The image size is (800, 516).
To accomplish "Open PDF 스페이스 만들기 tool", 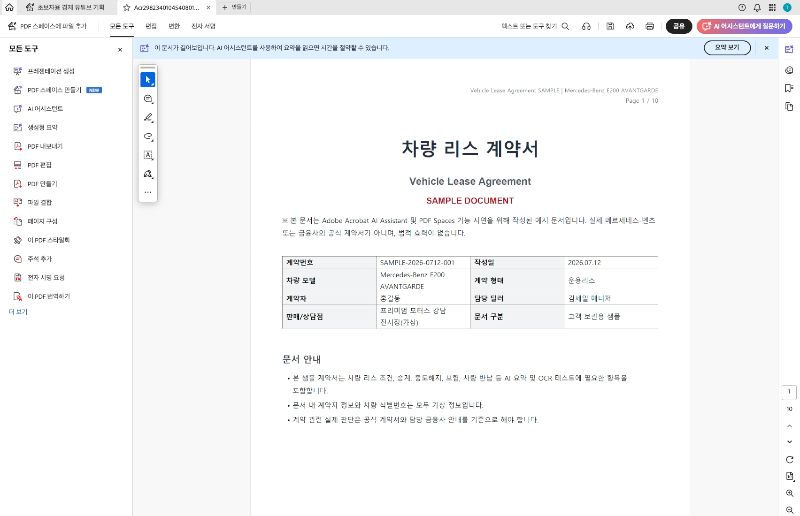I will [x=57, y=90].
